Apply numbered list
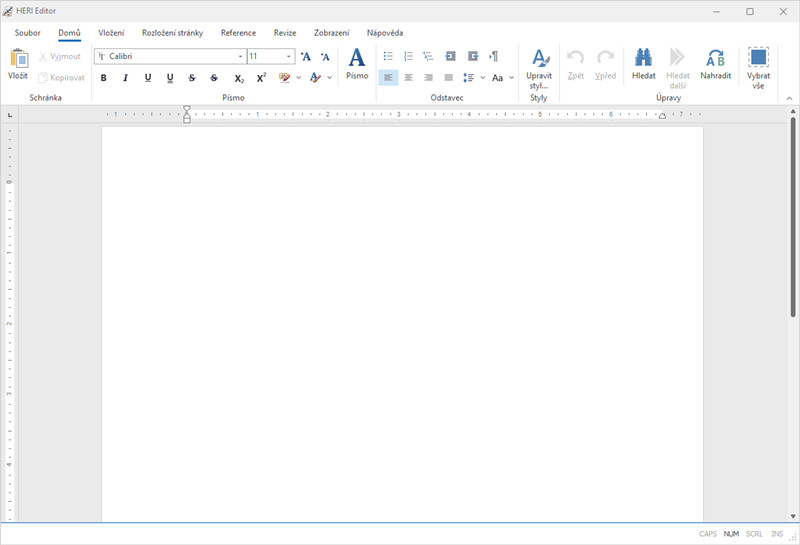This screenshot has width=800, height=545. pos(408,56)
